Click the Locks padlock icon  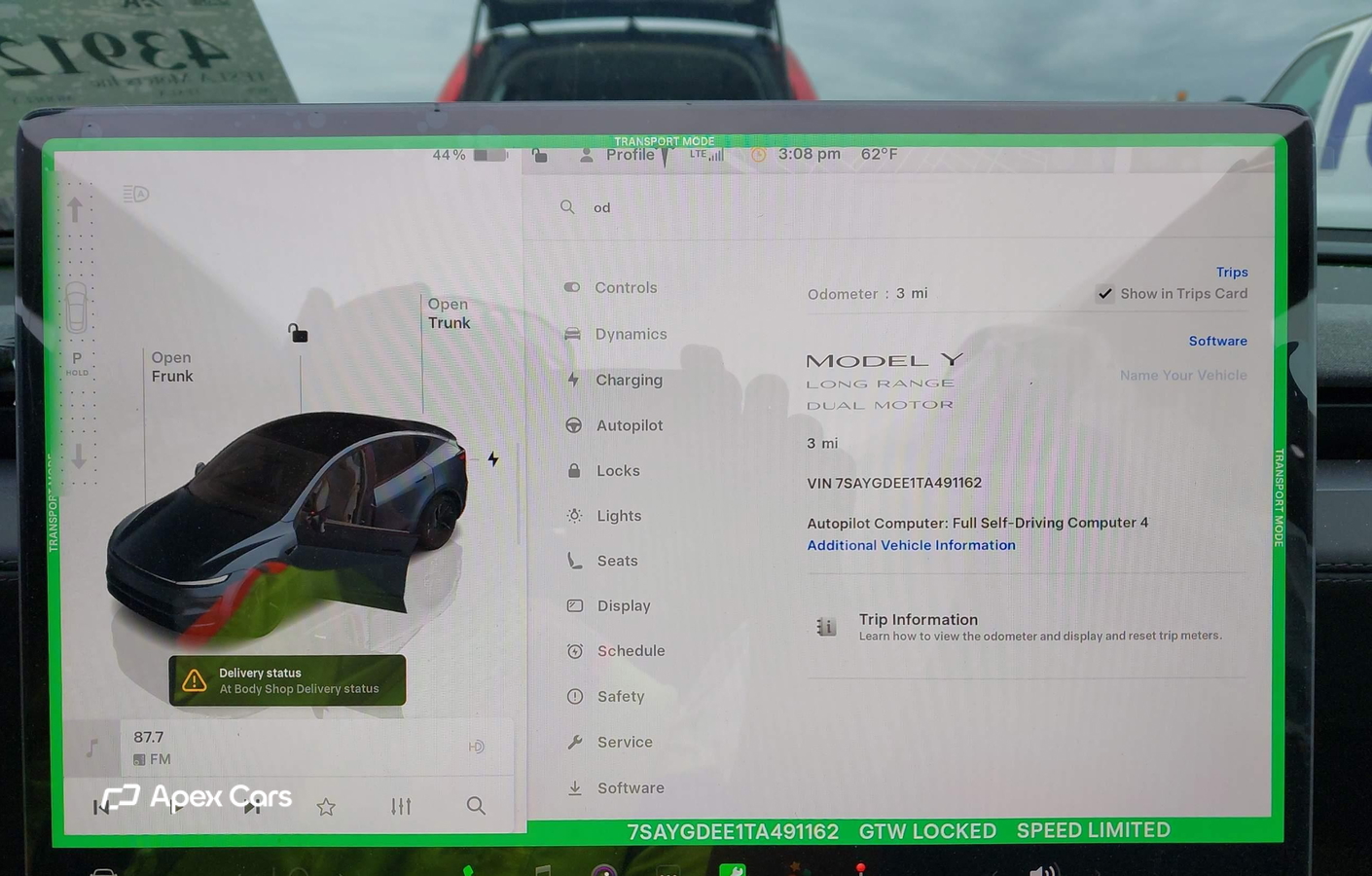click(574, 470)
